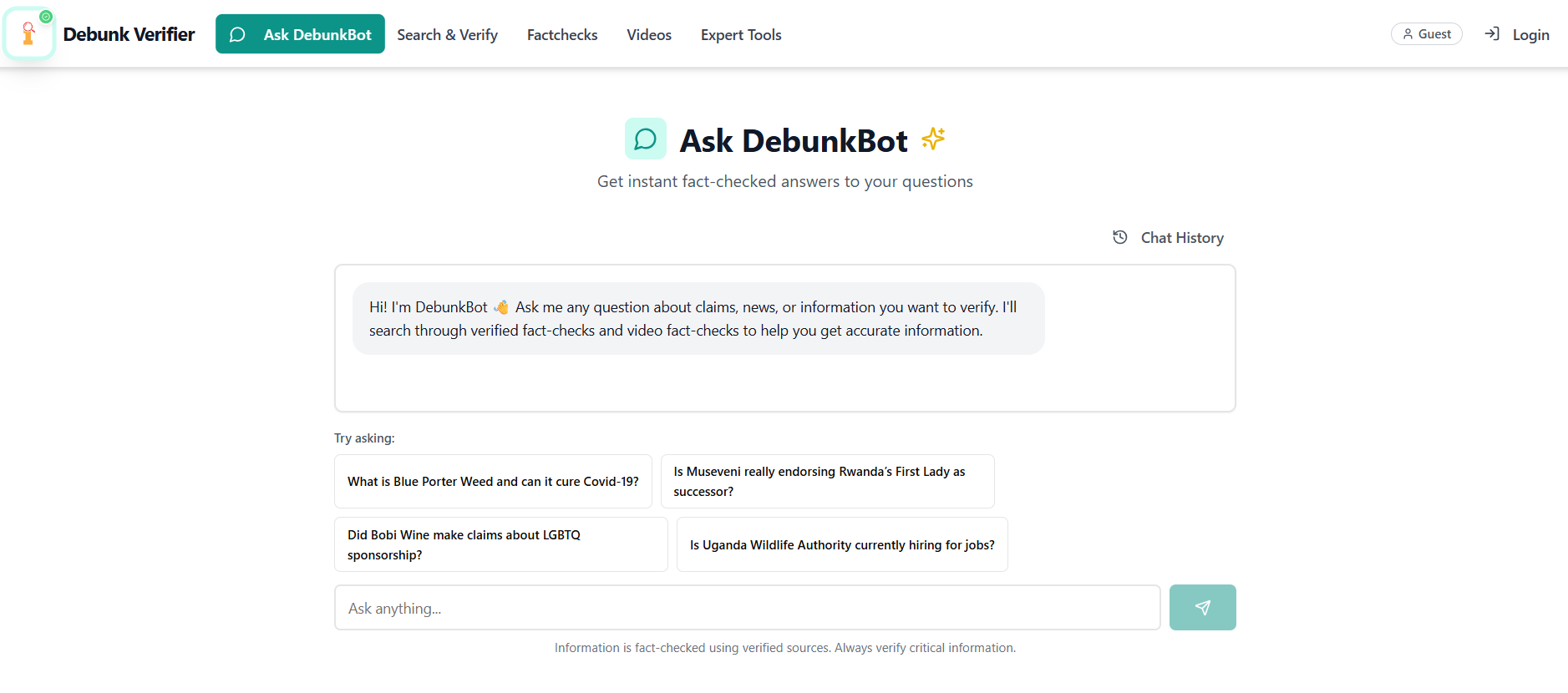The image size is (1568, 693).
Task: Open the Videos tab
Action: coord(649,34)
